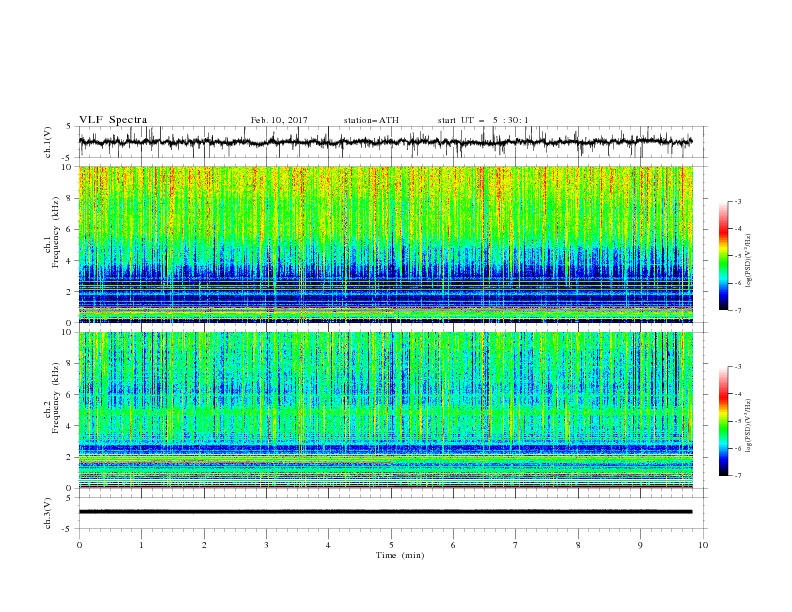This screenshot has width=792, height=612.
Task: Click the "10" kHz tick of ch.2 spectrogram
Action: pyautogui.click(x=69, y=332)
